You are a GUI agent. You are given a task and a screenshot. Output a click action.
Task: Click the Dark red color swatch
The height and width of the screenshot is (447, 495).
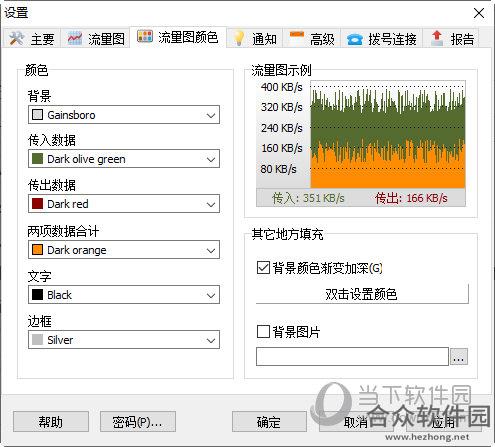(x=37, y=203)
